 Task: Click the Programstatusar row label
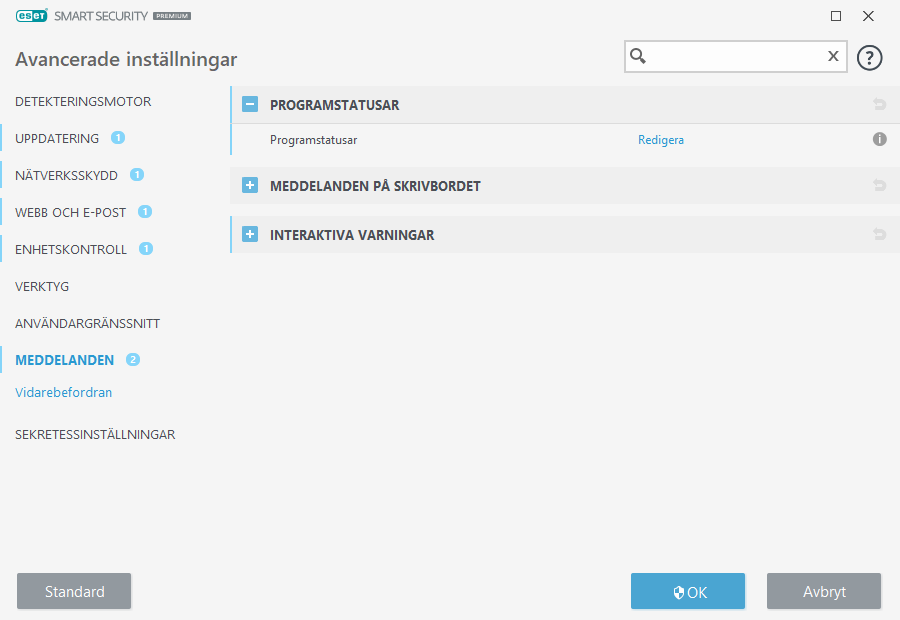tap(313, 140)
